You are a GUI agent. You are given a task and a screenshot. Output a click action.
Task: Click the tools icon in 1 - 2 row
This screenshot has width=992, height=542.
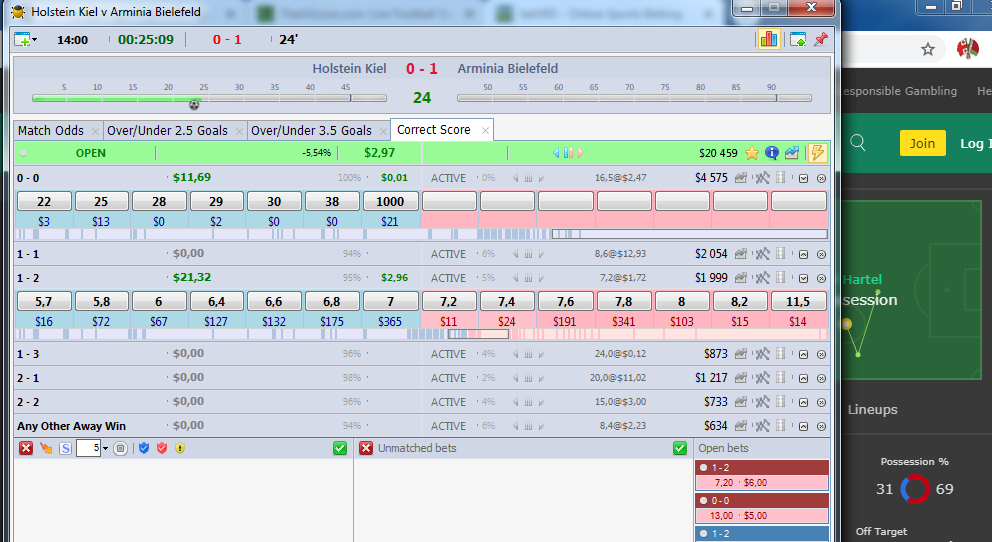tap(762, 278)
